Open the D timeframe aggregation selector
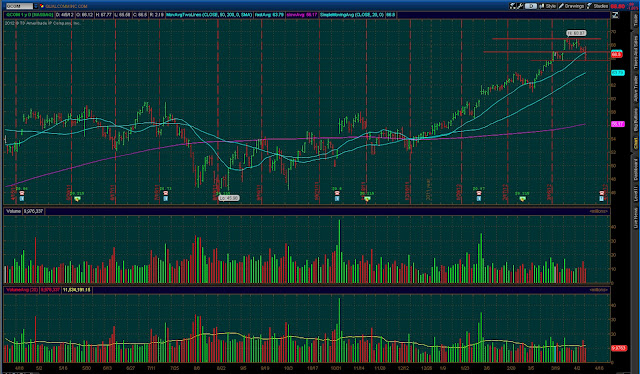This screenshot has width=640, height=374. (531, 6)
